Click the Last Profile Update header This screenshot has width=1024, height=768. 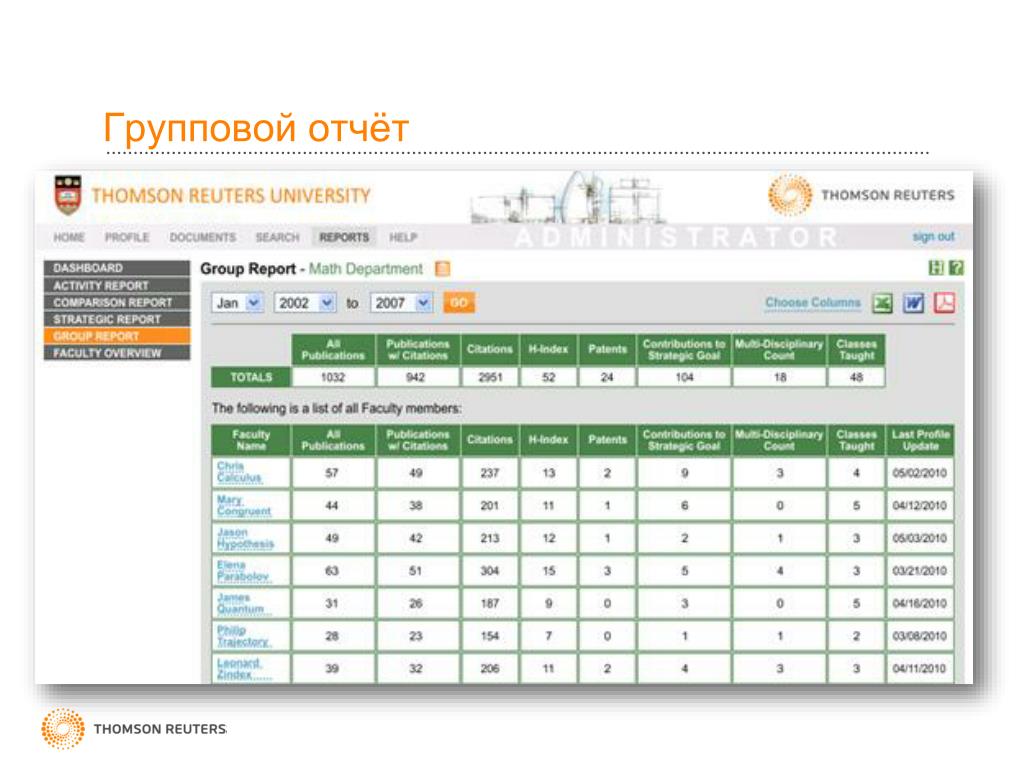point(920,440)
